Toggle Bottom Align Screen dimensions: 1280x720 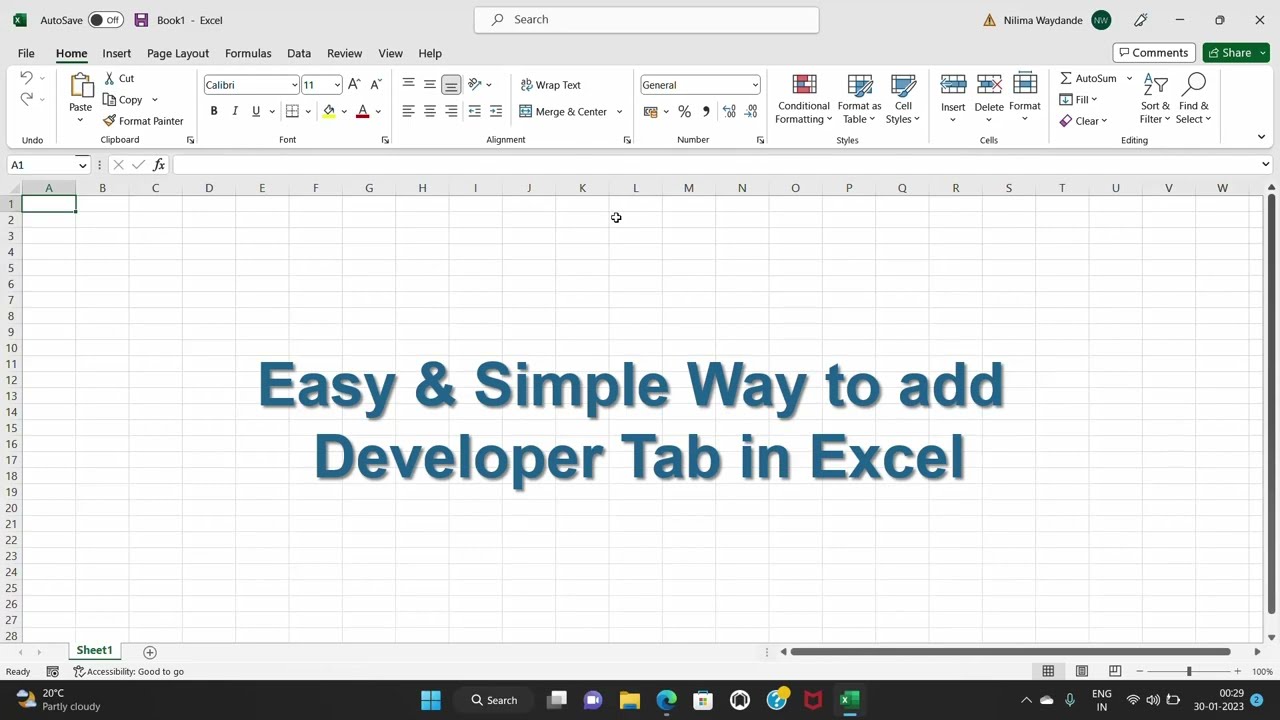(451, 84)
